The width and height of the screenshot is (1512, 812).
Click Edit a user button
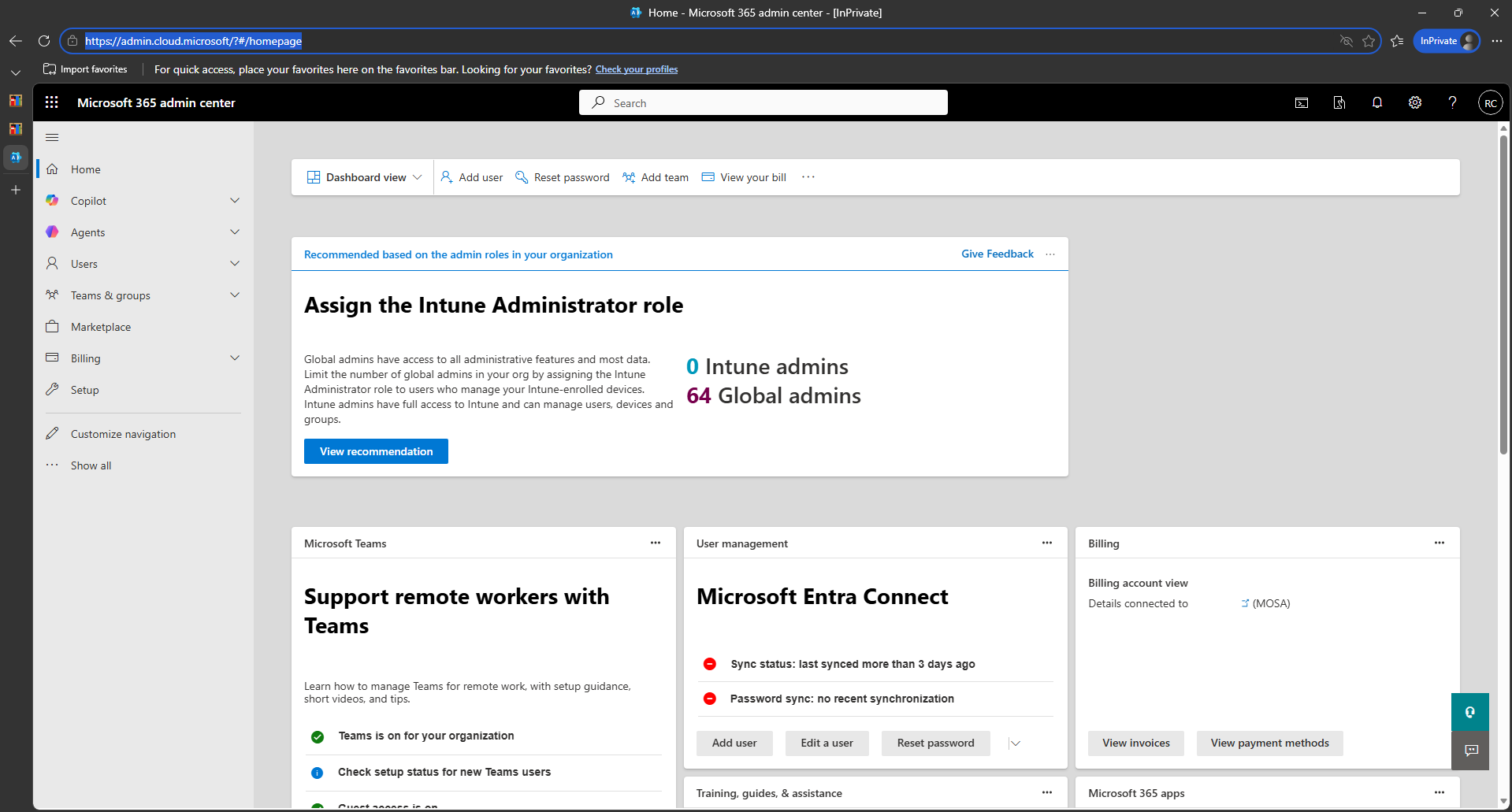(x=827, y=743)
